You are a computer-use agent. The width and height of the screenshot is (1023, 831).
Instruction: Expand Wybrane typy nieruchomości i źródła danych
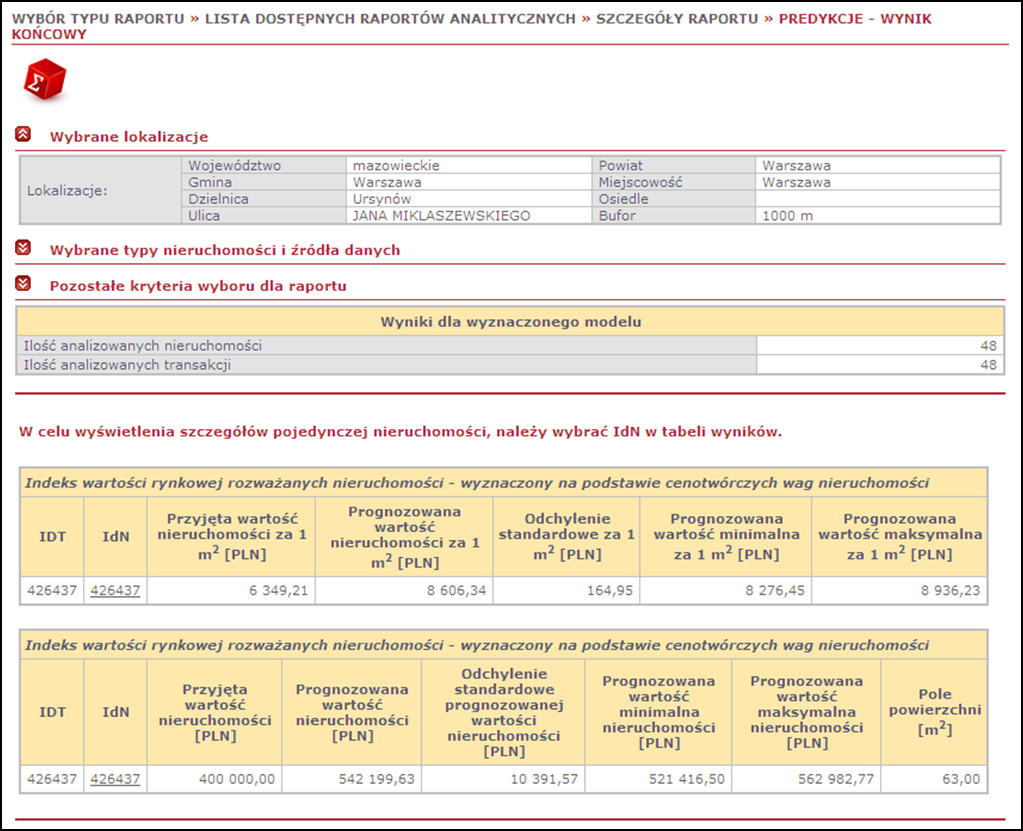click(x=23, y=248)
